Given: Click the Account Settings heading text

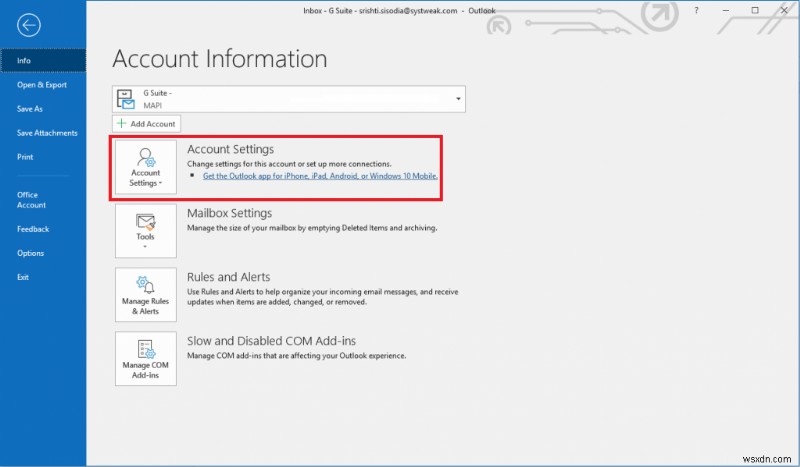Looking at the screenshot, I should tap(231, 149).
